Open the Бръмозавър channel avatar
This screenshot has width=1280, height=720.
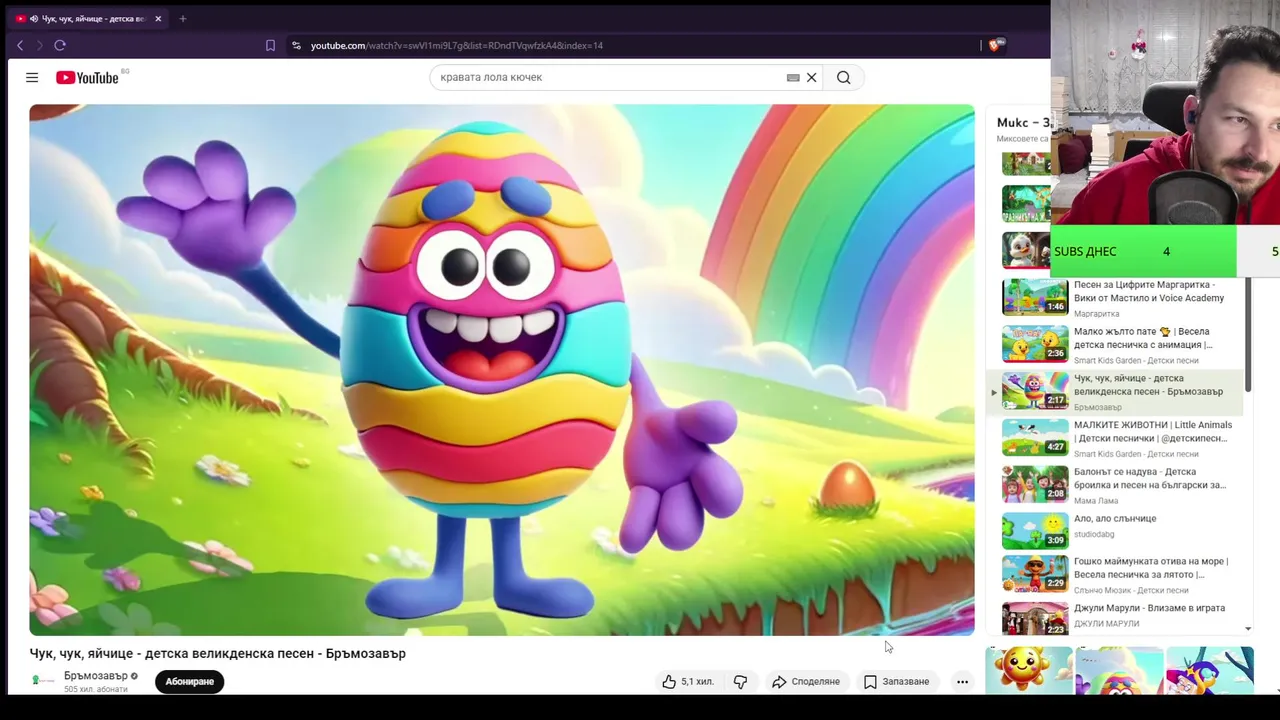click(43, 680)
